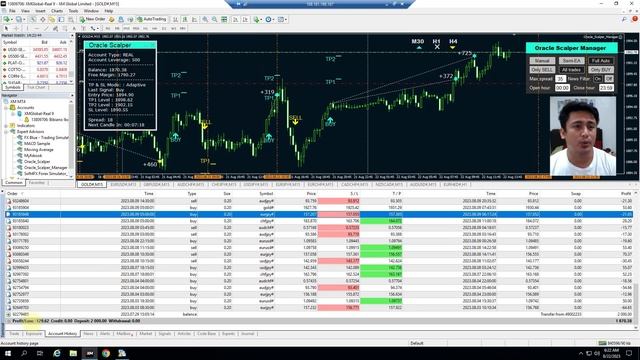Zoom in on the chart
Screen dimensions: 640x360
coord(205,19)
